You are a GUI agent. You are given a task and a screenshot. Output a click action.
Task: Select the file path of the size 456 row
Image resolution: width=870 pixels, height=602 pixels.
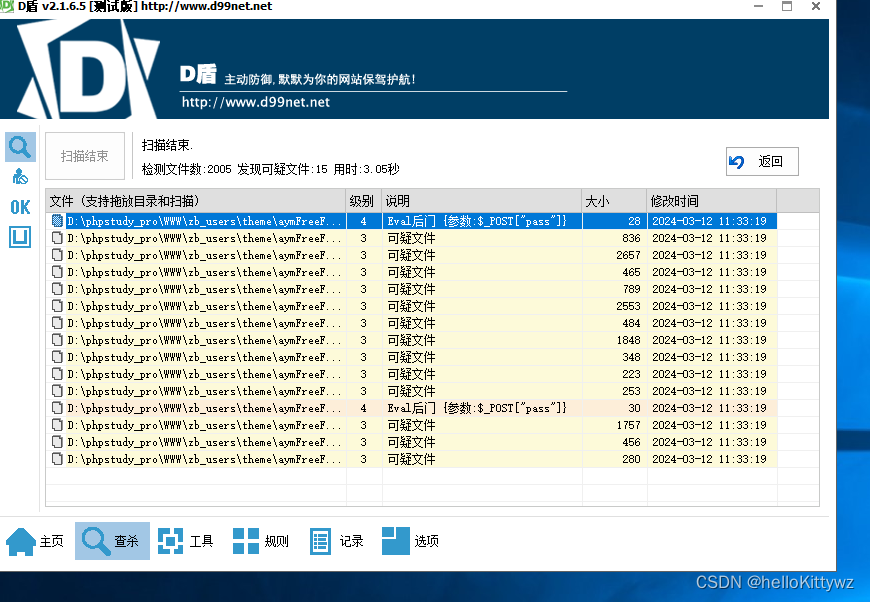point(204,442)
